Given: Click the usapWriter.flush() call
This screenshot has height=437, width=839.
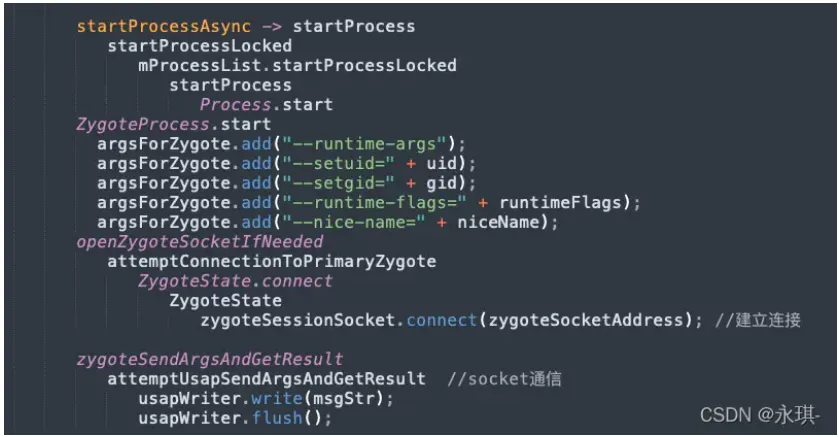Looking at the screenshot, I should pyautogui.click(x=235, y=418).
